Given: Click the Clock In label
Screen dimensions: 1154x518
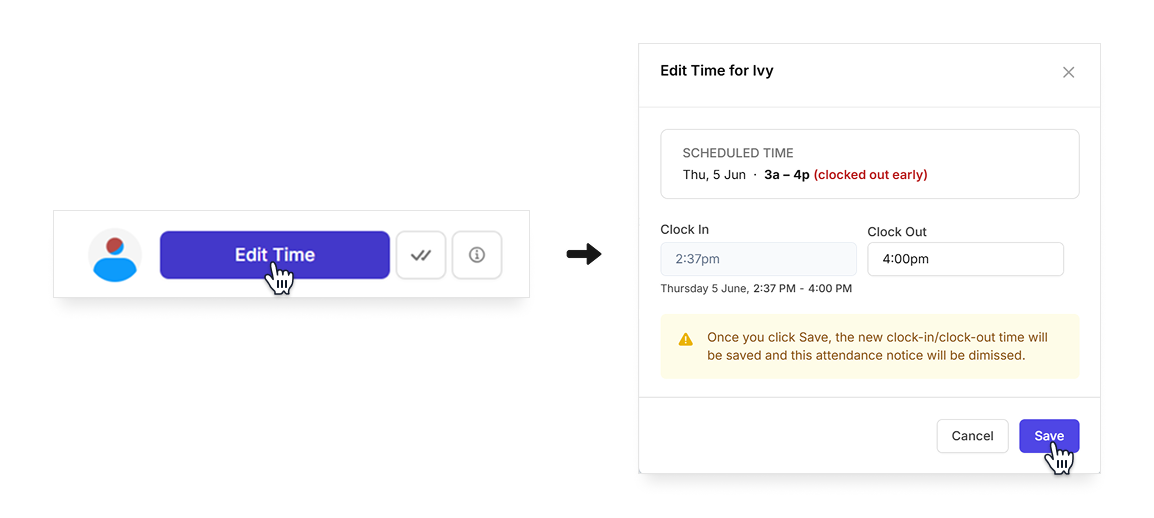Looking at the screenshot, I should 684,230.
